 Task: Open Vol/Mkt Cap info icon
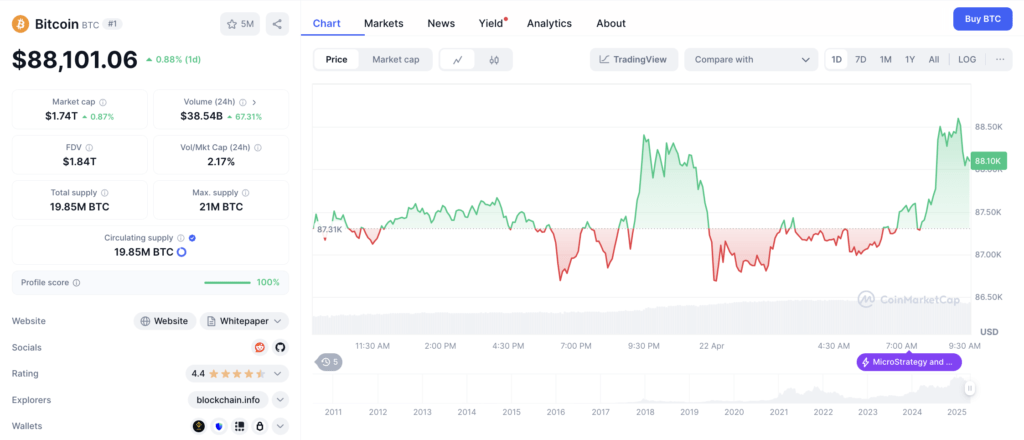click(x=259, y=148)
